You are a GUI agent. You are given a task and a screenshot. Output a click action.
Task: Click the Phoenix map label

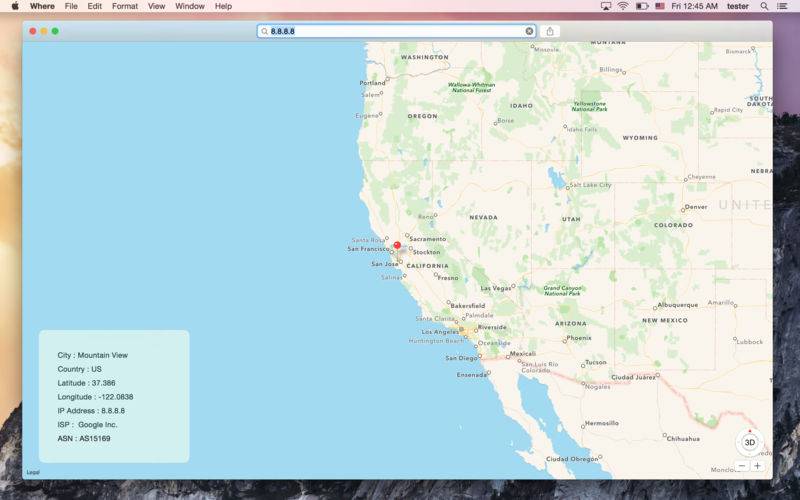[579, 338]
